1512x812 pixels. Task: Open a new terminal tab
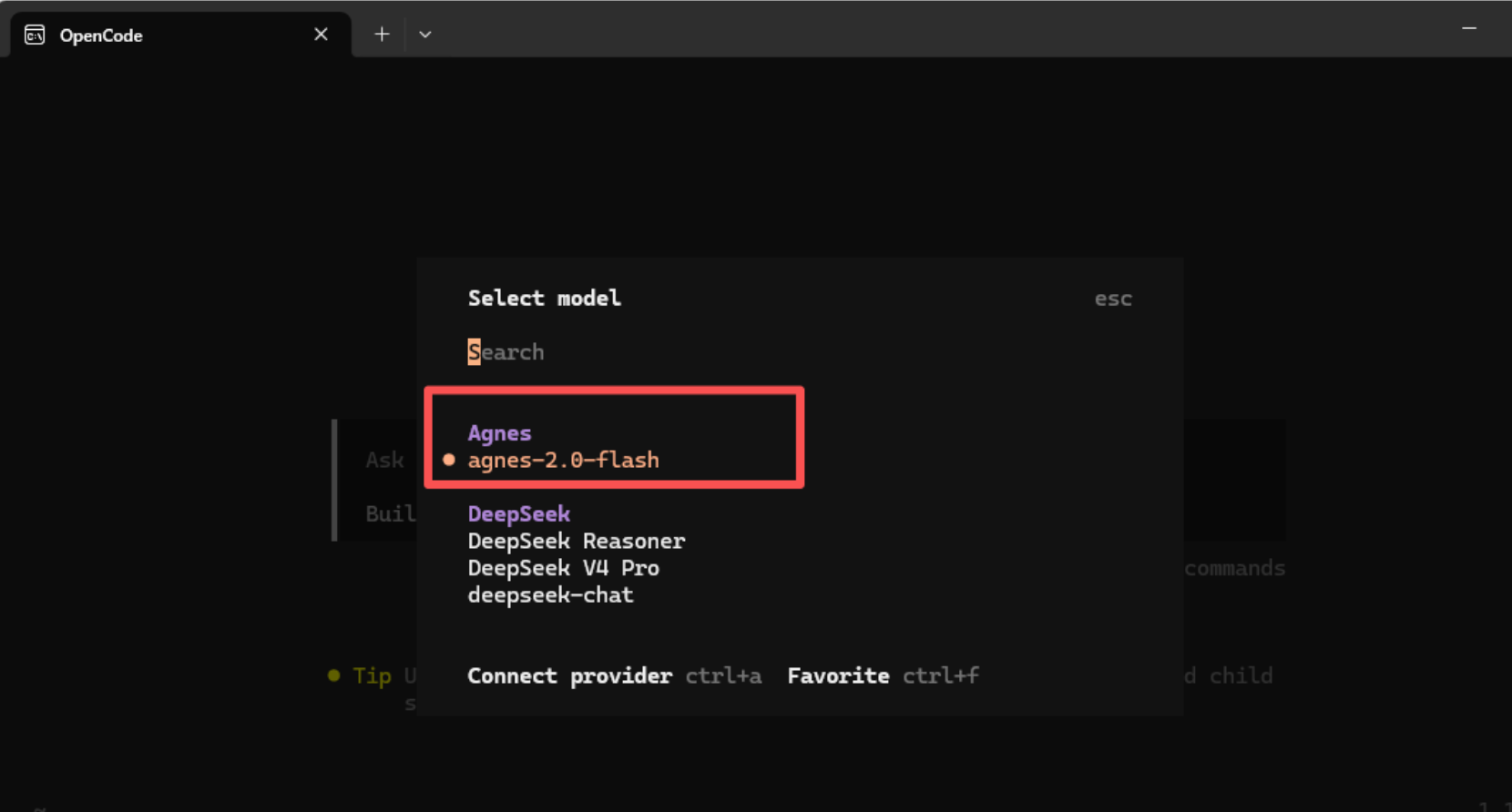[x=382, y=35]
